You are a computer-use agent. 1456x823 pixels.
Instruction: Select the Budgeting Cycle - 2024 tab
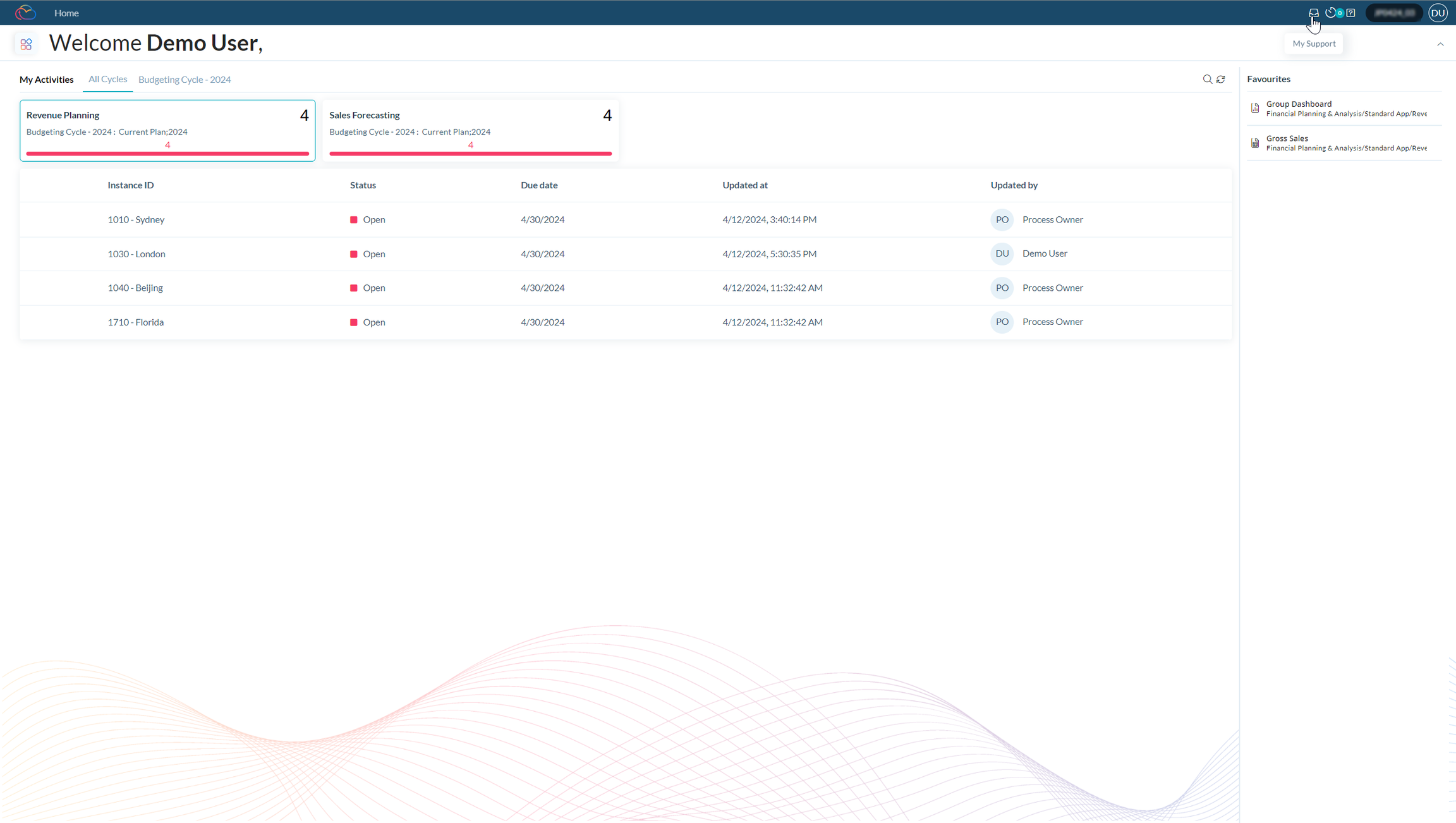[x=184, y=79]
